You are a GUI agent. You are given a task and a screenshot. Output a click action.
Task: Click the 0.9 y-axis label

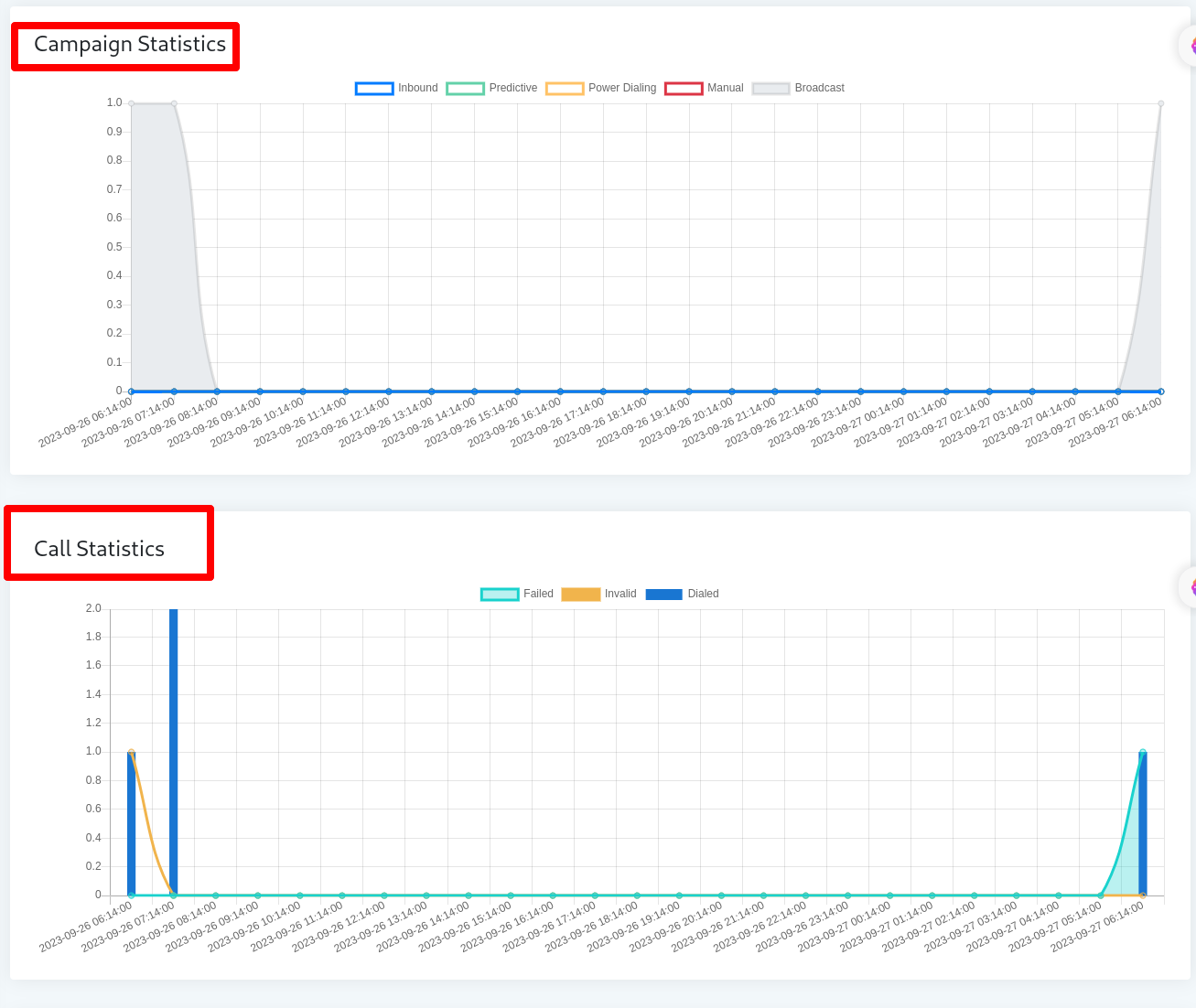point(114,132)
